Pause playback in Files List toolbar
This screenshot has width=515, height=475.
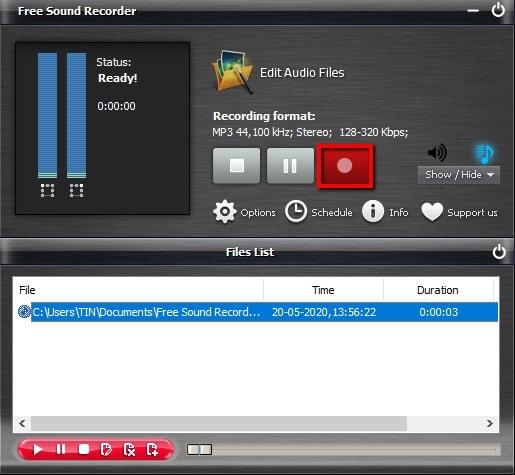pos(61,449)
